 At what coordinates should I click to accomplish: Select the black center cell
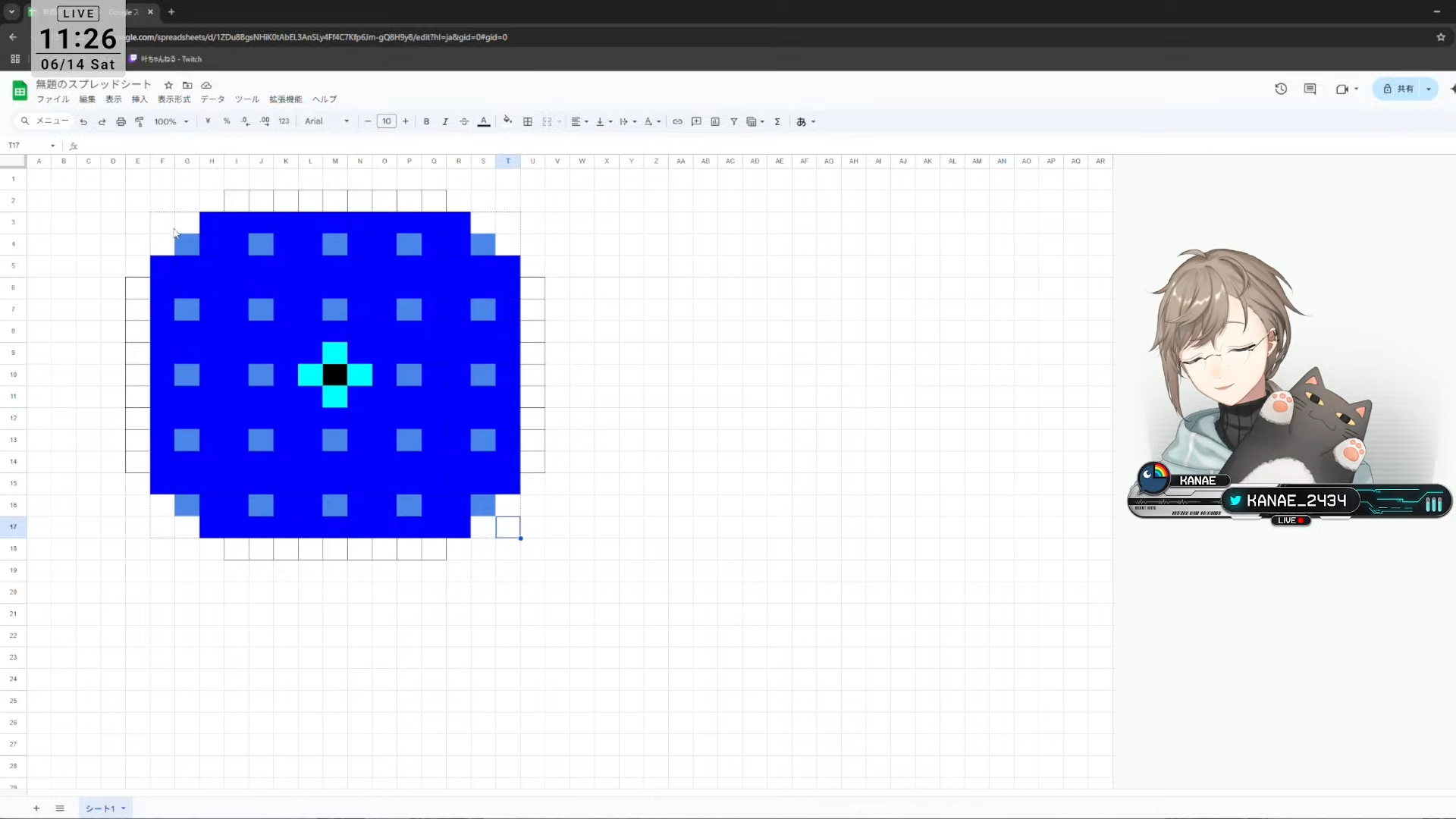click(x=335, y=375)
